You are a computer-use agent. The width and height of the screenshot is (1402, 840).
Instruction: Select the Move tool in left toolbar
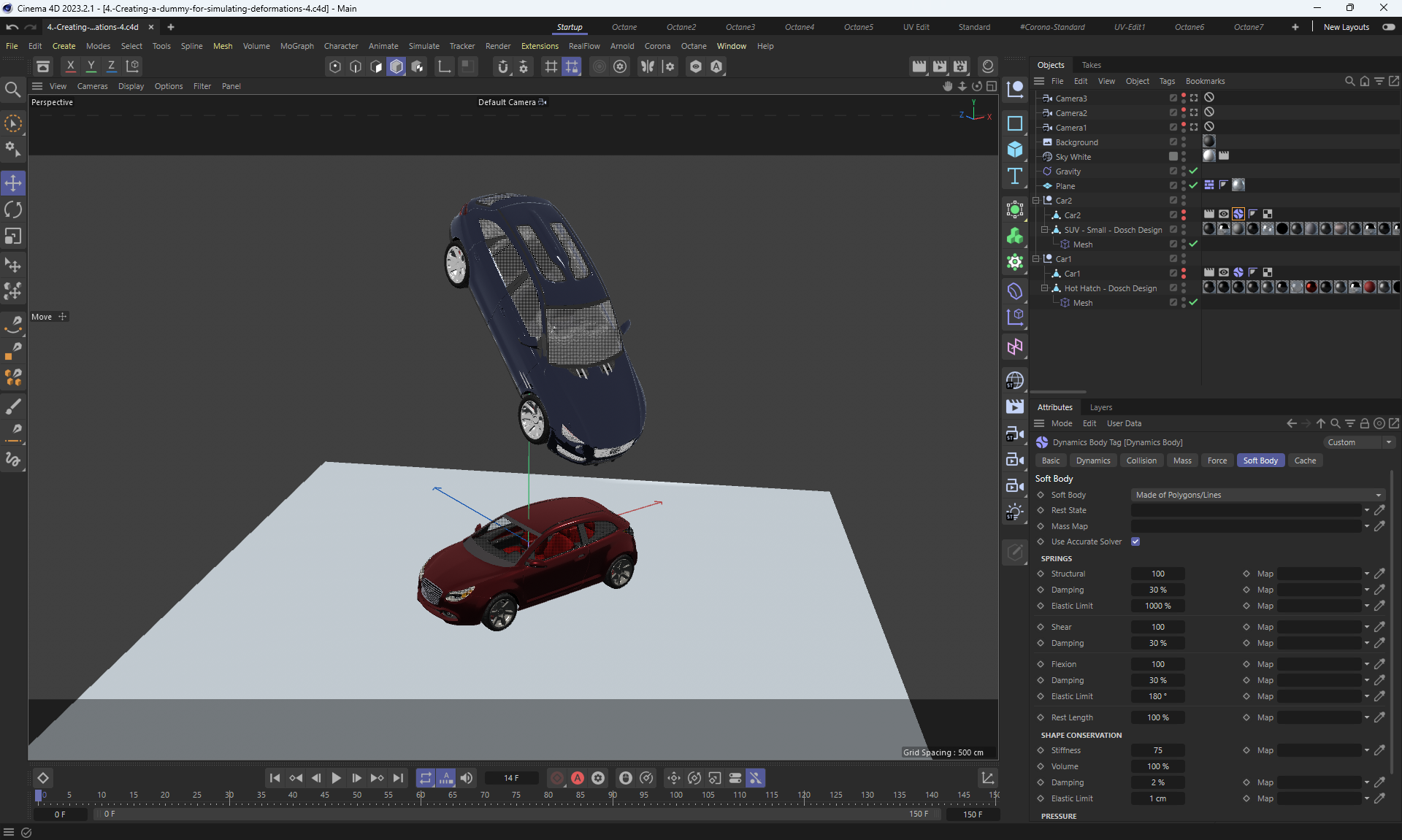(x=13, y=182)
